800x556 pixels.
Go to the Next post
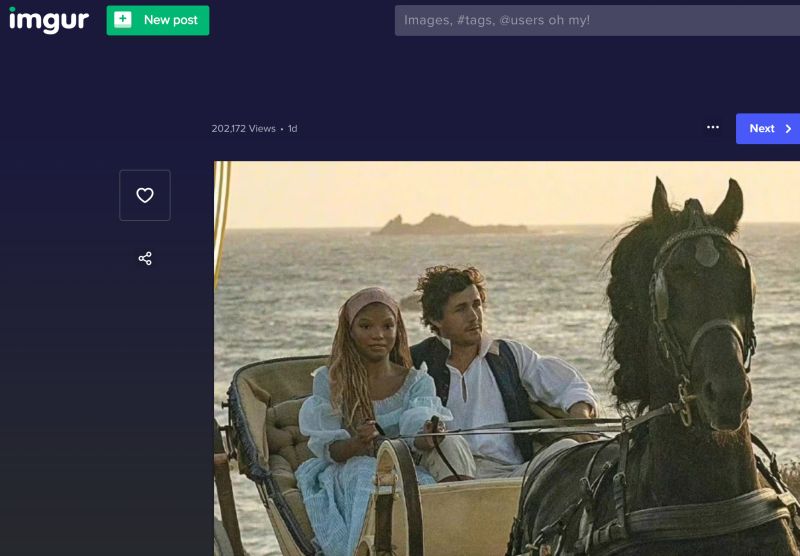[767, 129]
